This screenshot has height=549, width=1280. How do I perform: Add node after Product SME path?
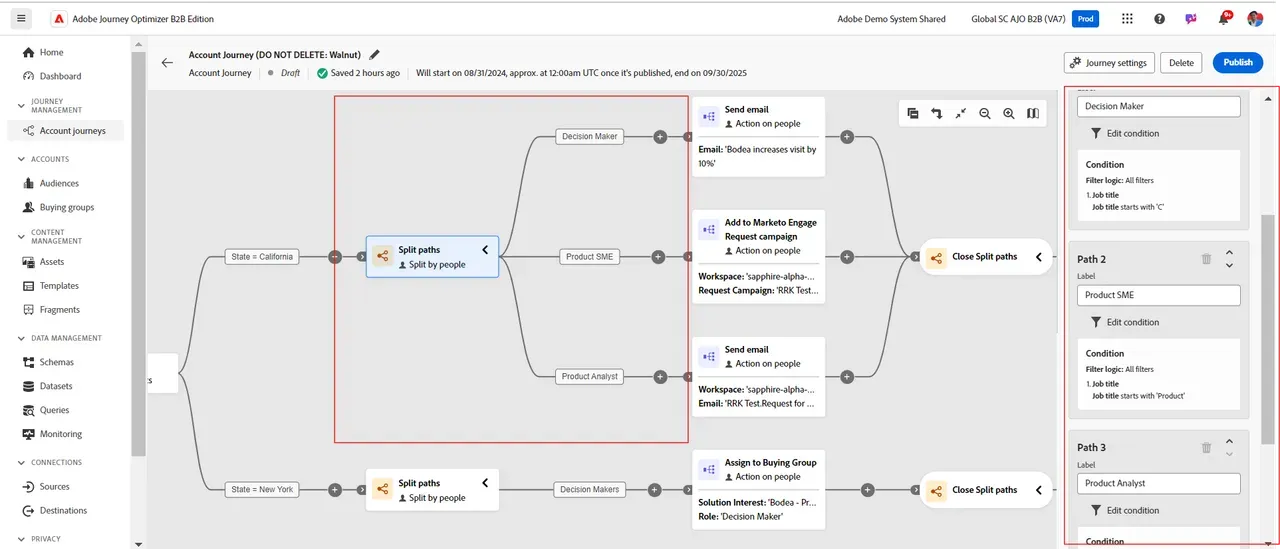pos(658,256)
